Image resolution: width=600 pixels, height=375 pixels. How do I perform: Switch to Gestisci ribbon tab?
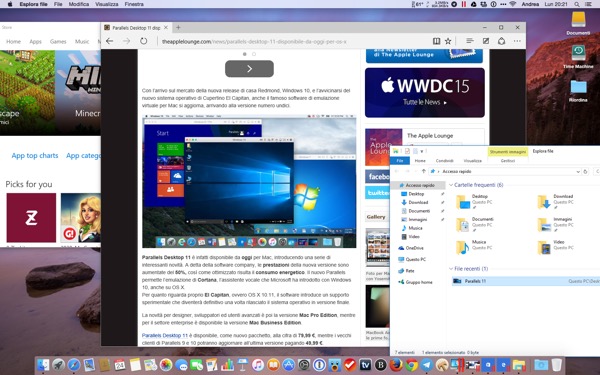click(x=508, y=161)
